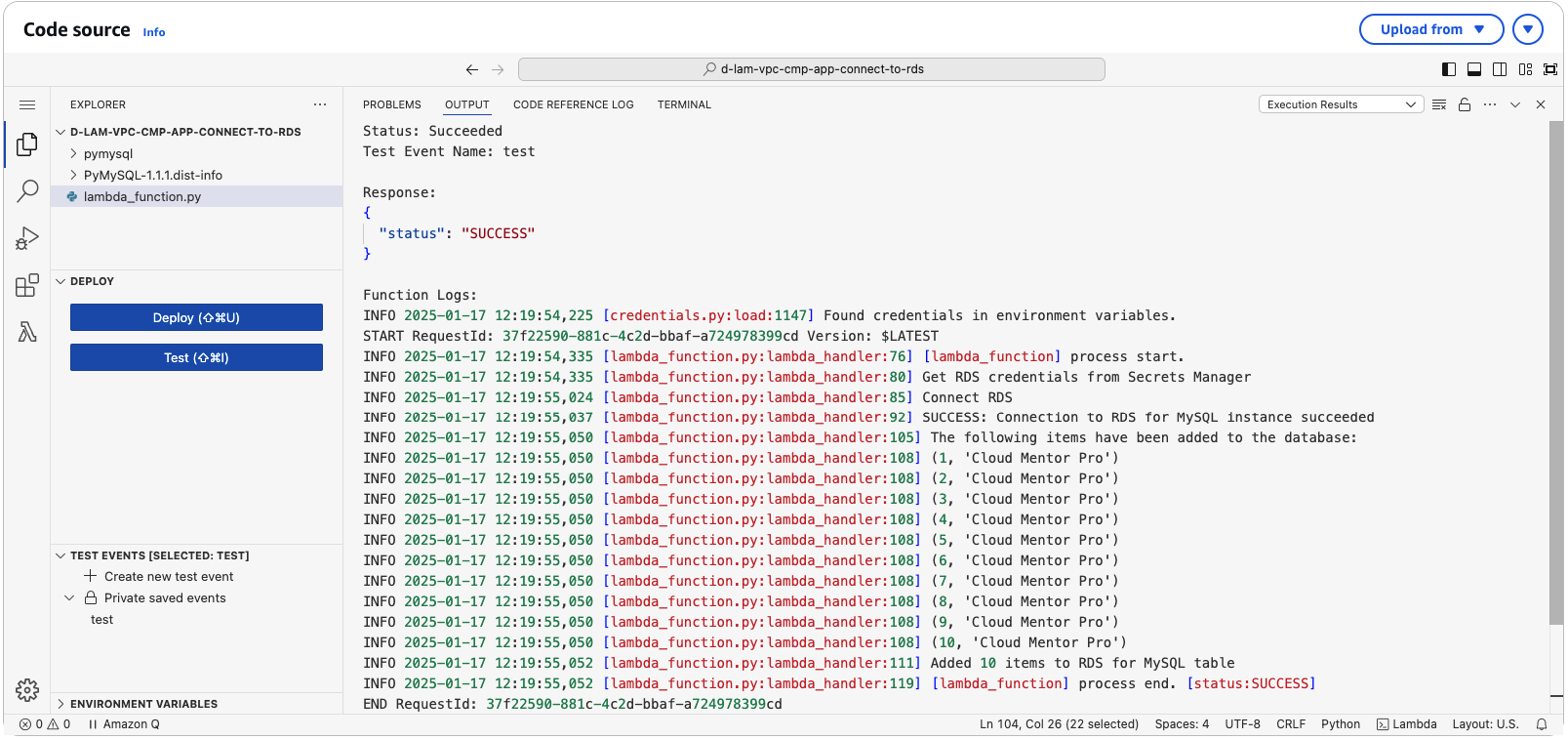Open the Explorer files icon in activity bar

27,144
